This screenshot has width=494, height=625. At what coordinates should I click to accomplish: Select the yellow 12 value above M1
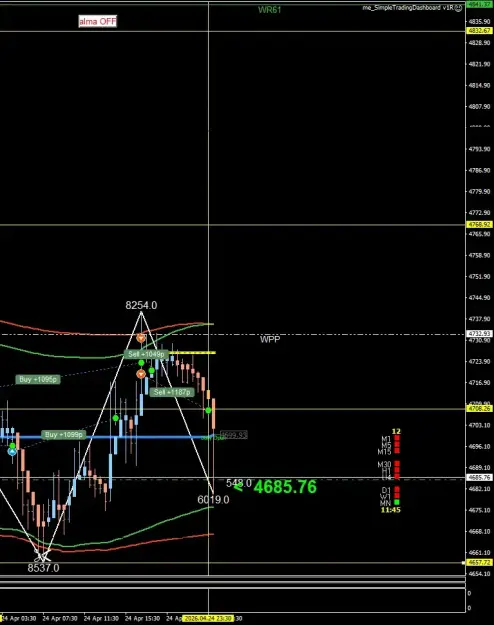pos(396,431)
